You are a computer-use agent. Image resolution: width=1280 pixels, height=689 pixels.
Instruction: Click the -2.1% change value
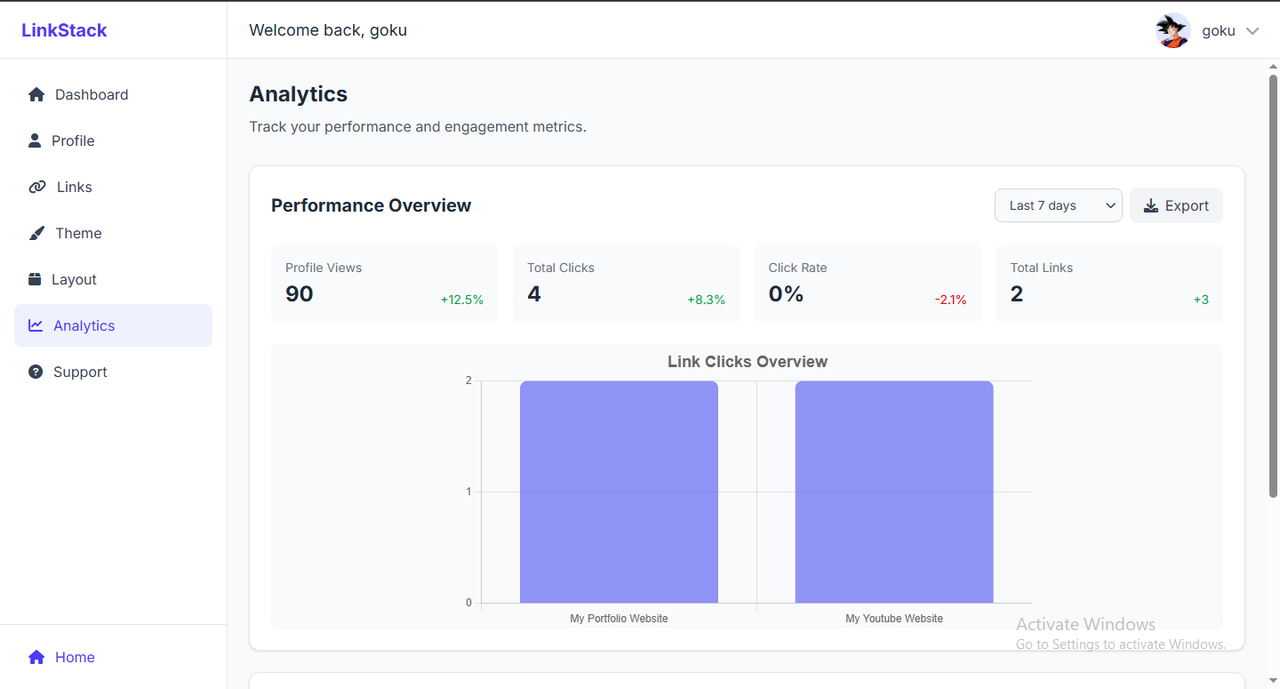click(x=950, y=300)
